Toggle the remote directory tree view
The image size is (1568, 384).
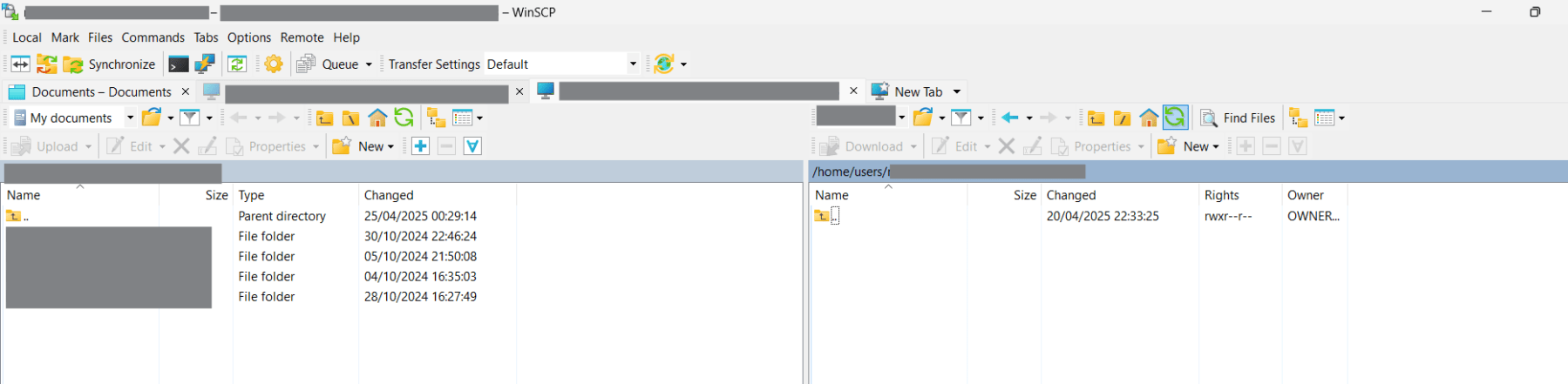[x=1299, y=118]
